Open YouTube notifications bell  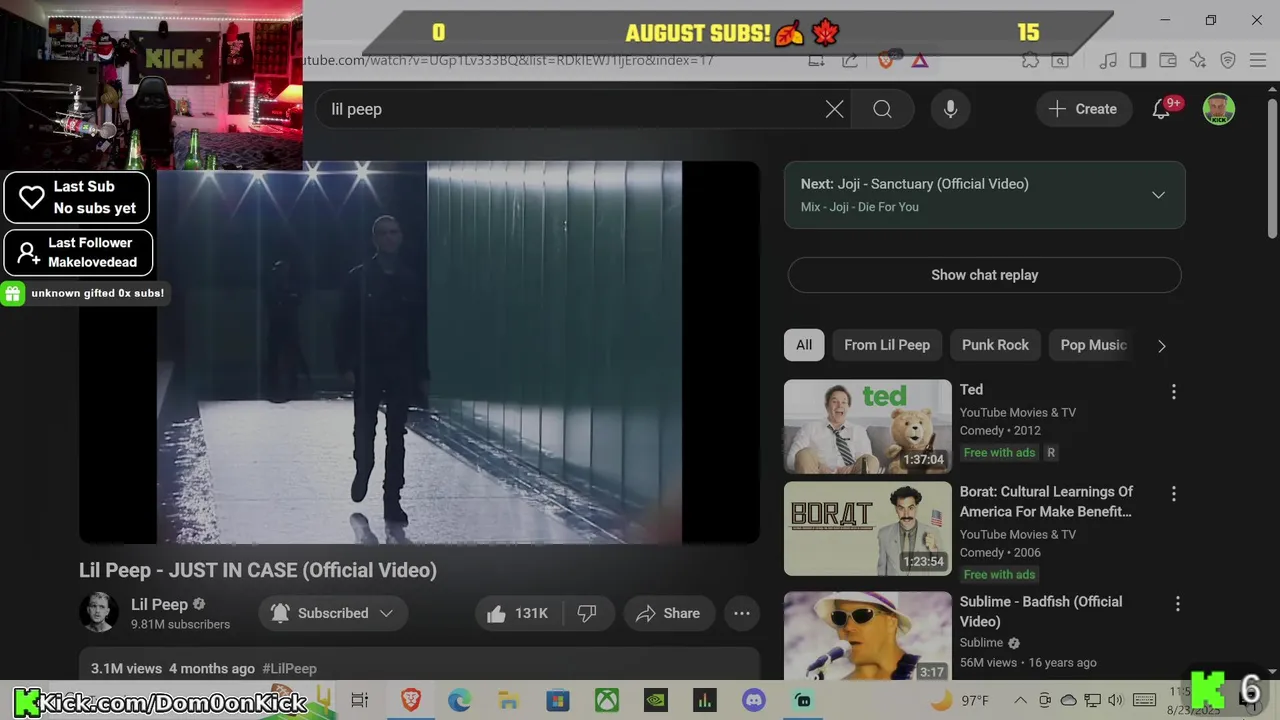[x=1161, y=109]
